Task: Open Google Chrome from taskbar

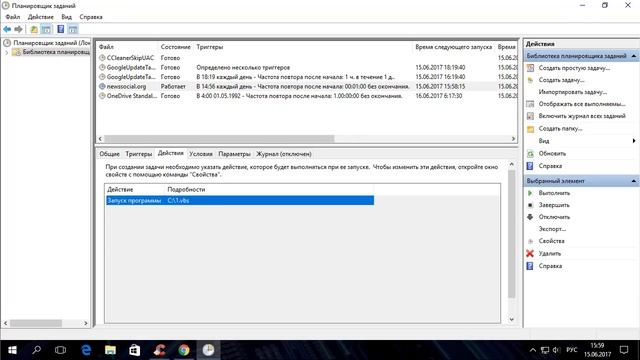Action: click(184, 350)
